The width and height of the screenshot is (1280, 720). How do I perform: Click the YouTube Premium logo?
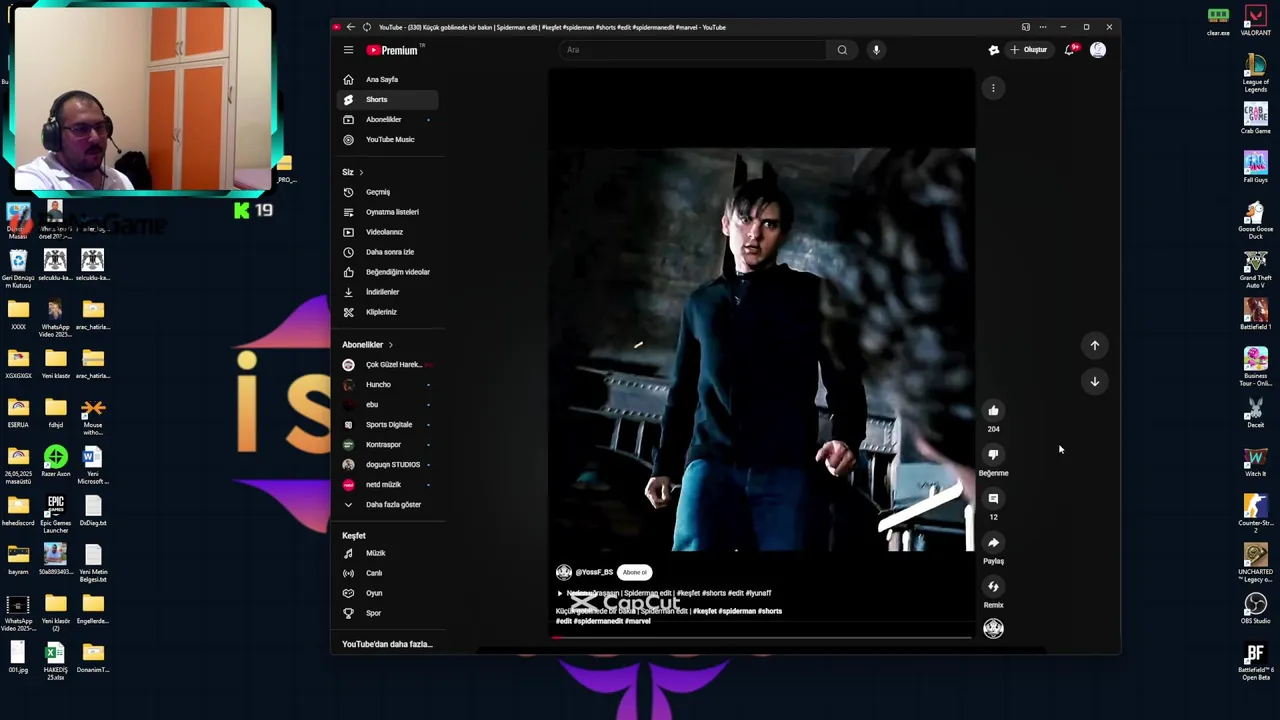(392, 50)
